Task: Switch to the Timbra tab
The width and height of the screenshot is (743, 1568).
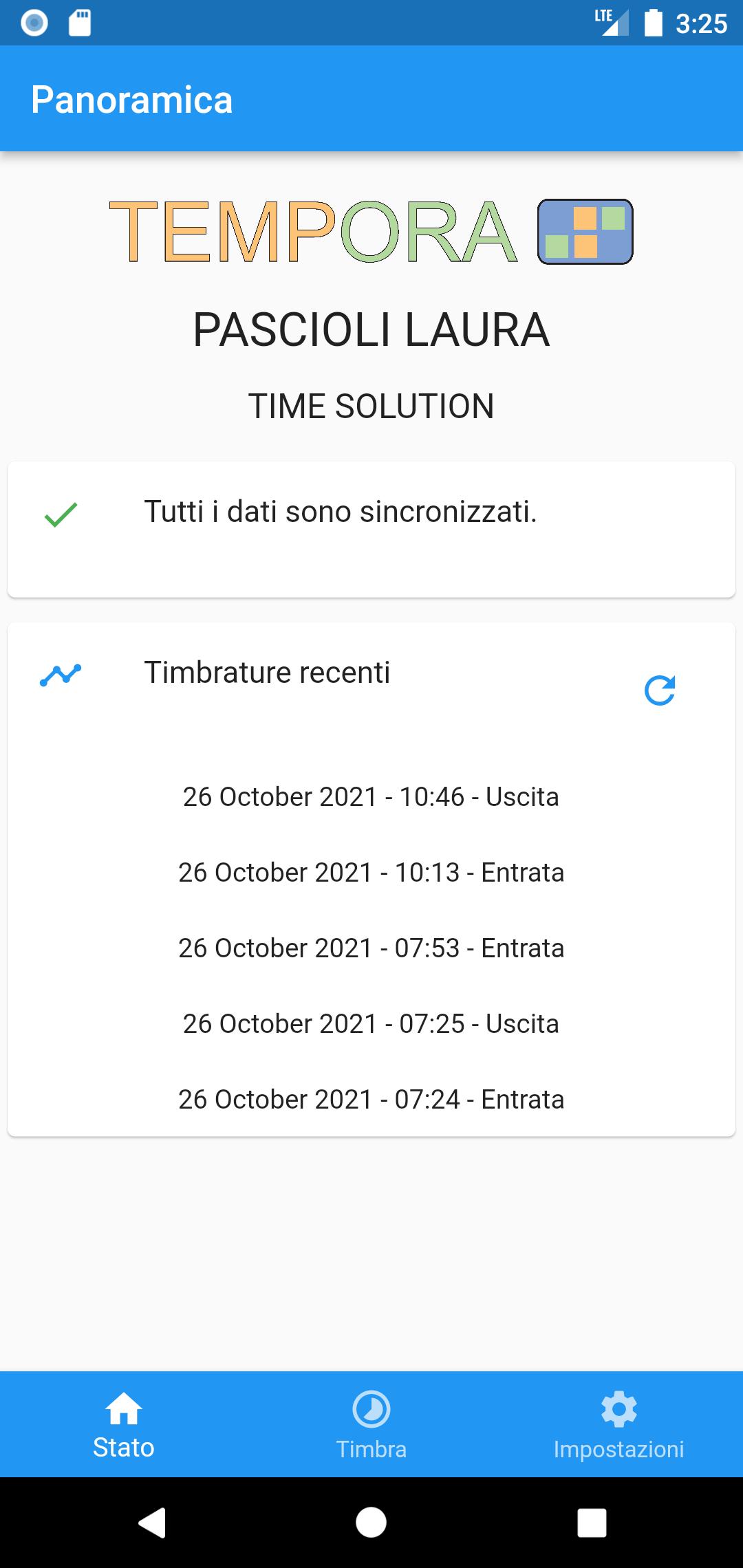Action: [371, 1424]
